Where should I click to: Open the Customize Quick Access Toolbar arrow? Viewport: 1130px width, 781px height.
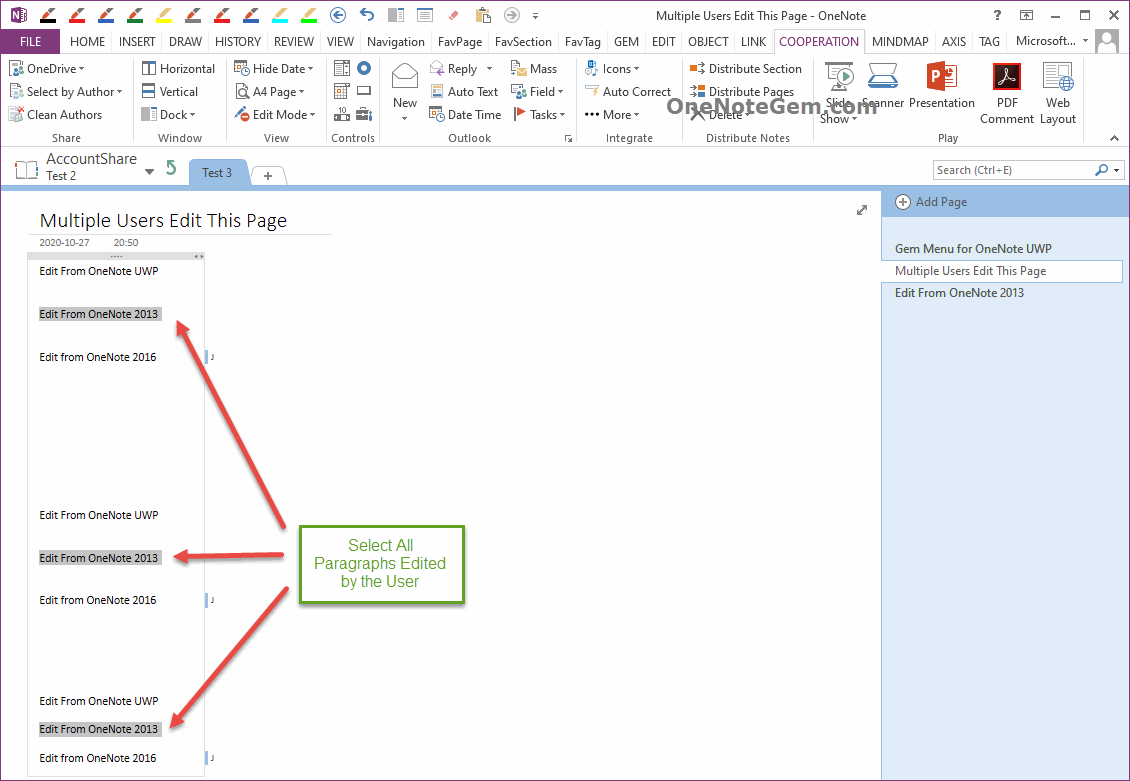[x=535, y=15]
